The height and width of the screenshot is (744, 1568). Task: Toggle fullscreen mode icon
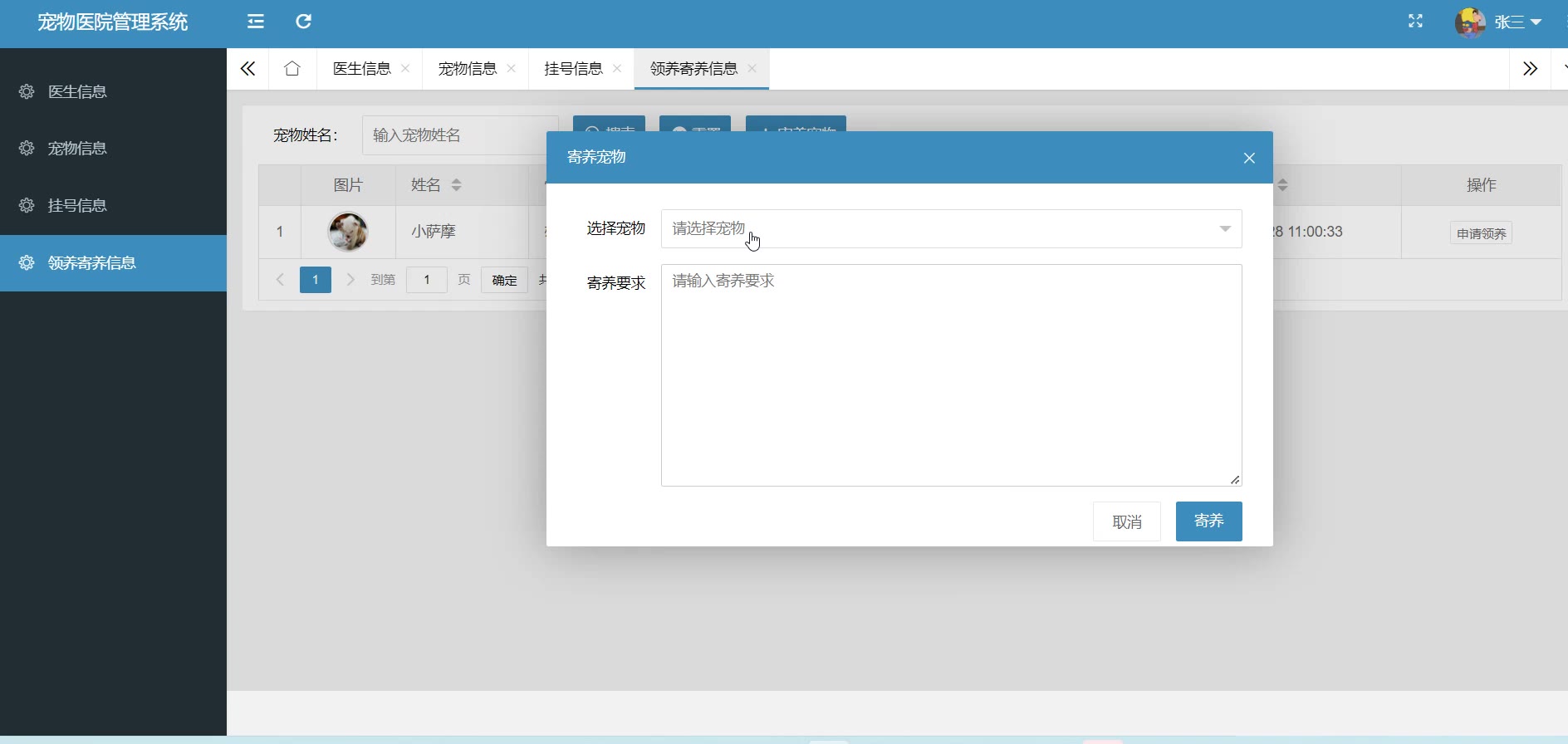tap(1415, 22)
